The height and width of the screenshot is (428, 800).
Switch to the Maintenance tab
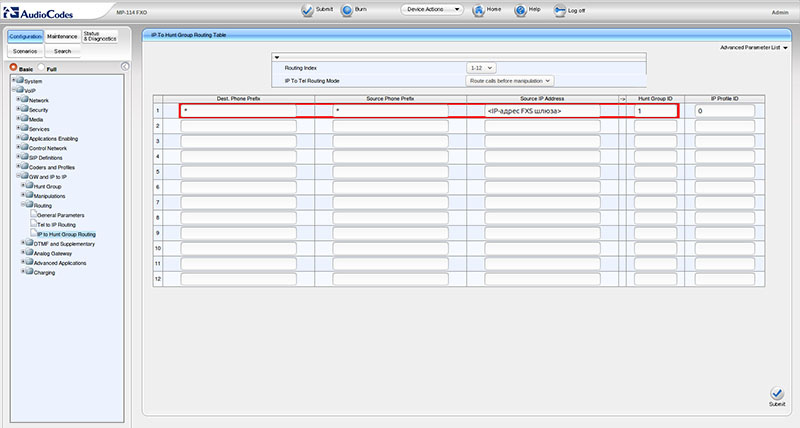pyautogui.click(x=62, y=37)
